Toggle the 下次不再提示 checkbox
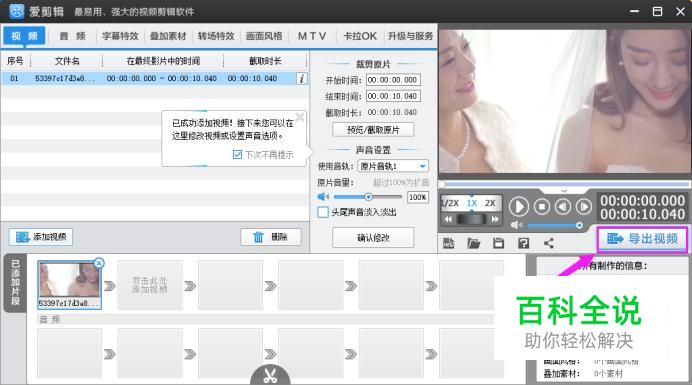The height and width of the screenshot is (385, 692). click(x=237, y=155)
